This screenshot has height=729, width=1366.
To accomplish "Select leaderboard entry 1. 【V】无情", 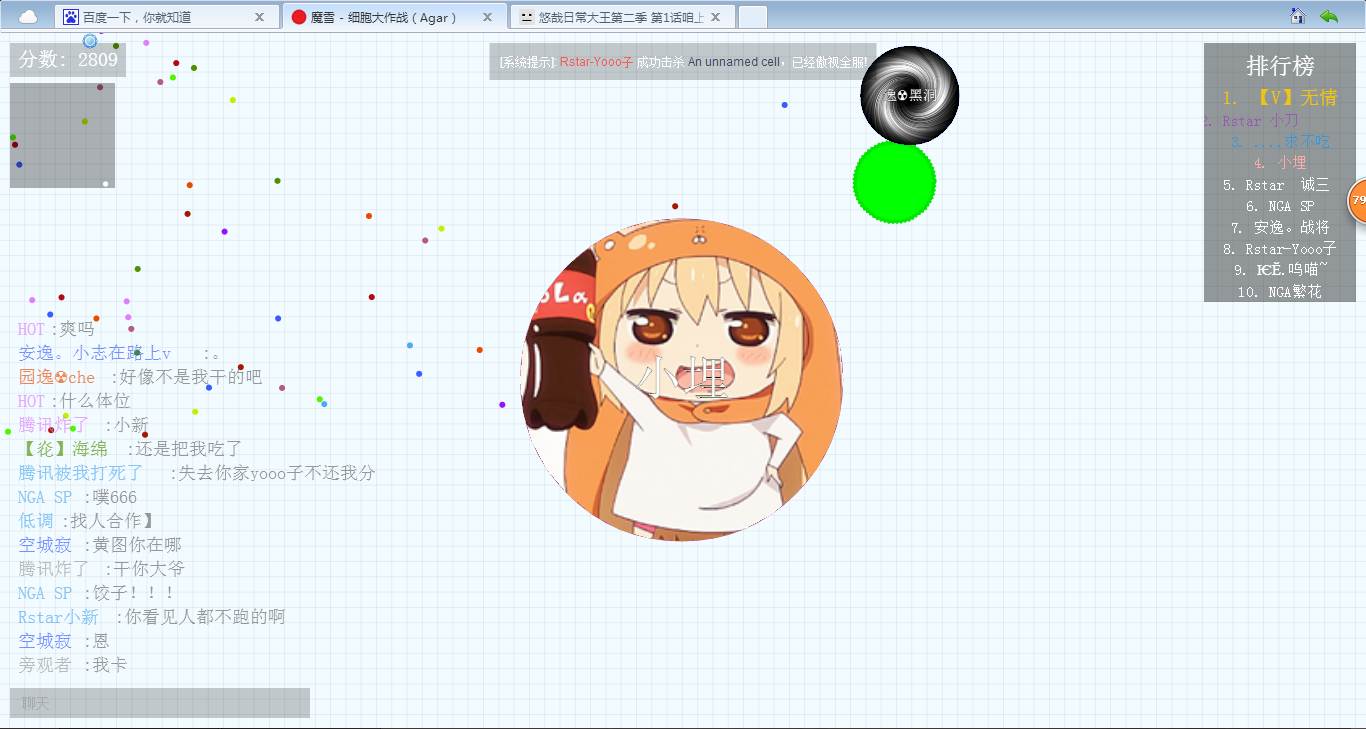I will click(1279, 98).
